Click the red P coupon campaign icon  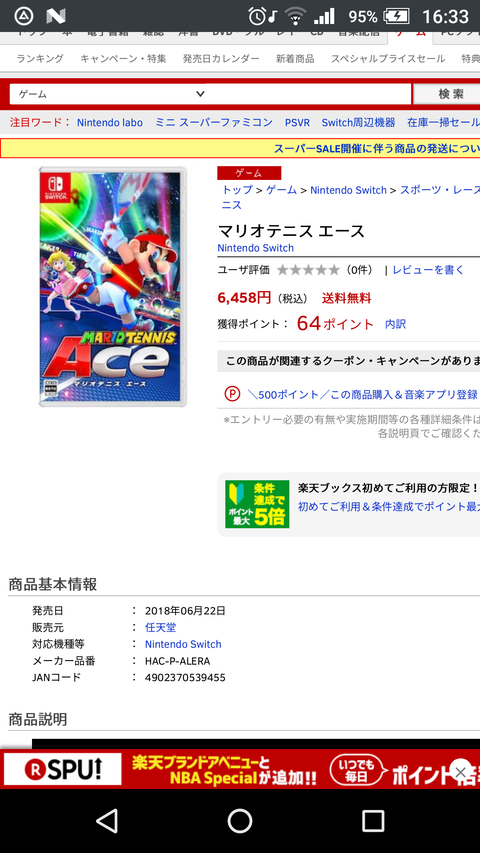click(232, 394)
